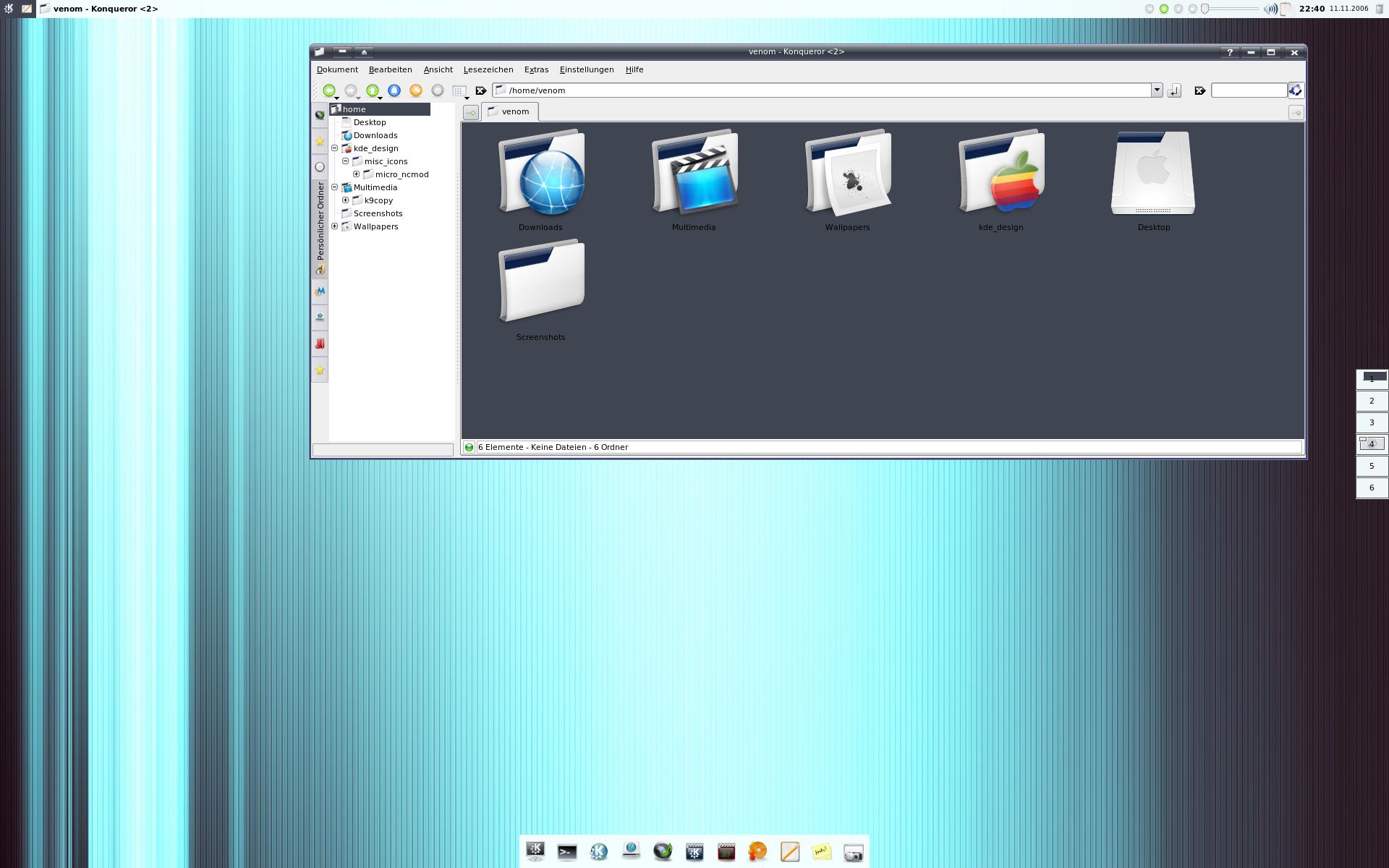1389x868 pixels.
Task: Click the Go button next to location bar
Action: tap(1174, 90)
